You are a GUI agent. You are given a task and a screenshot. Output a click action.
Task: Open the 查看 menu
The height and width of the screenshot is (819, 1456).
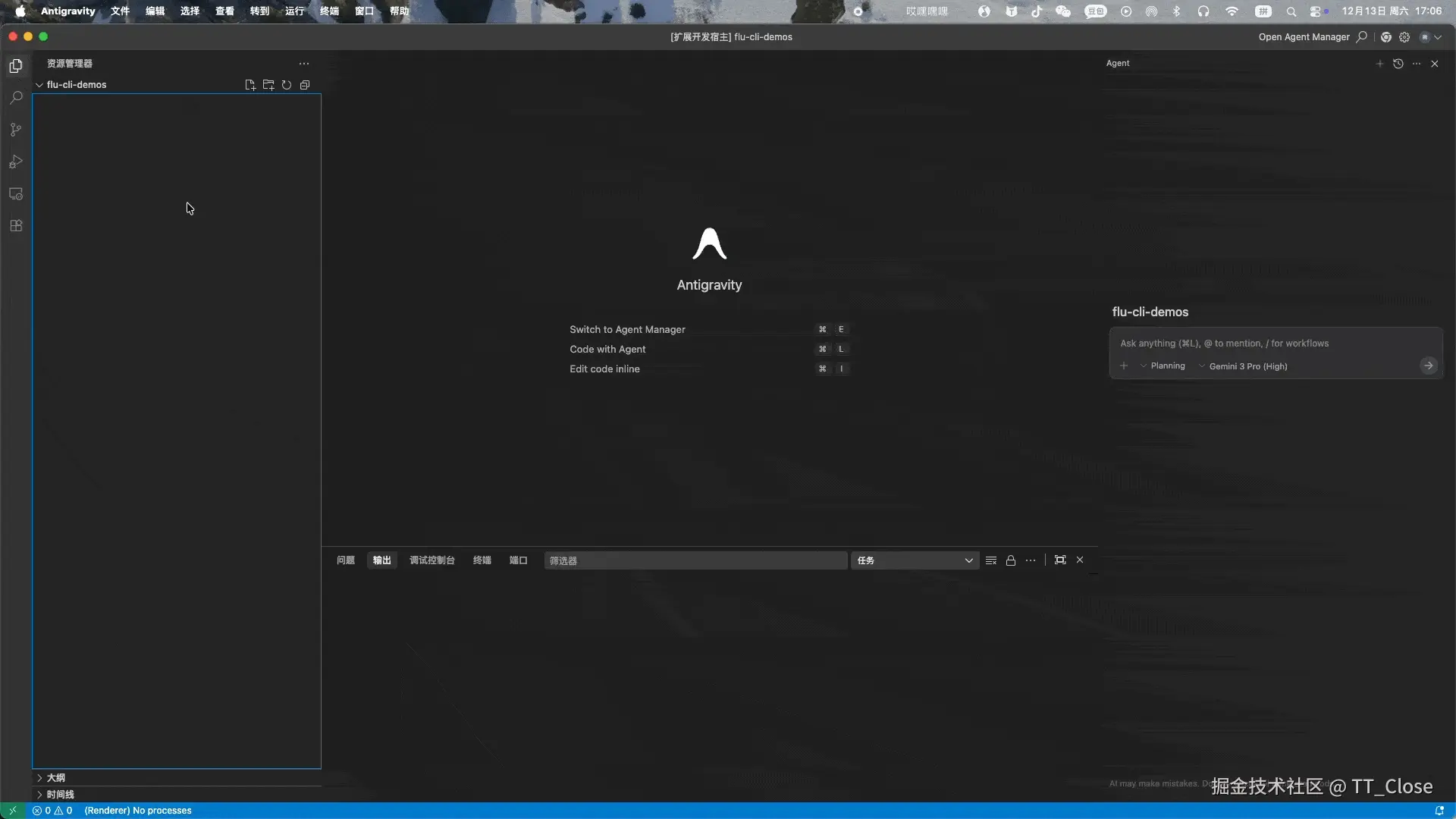tap(224, 11)
